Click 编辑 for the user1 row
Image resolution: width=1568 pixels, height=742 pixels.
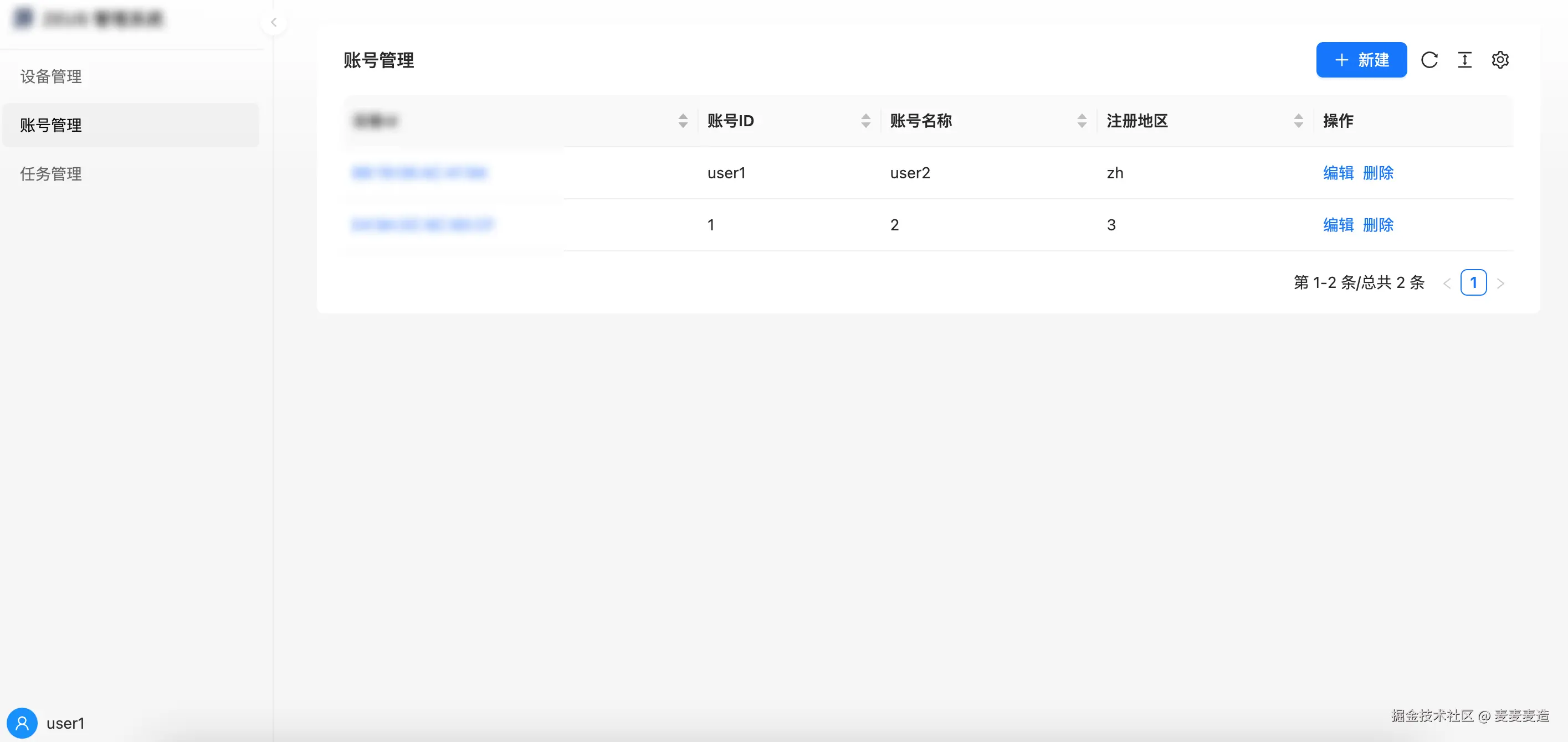1338,173
